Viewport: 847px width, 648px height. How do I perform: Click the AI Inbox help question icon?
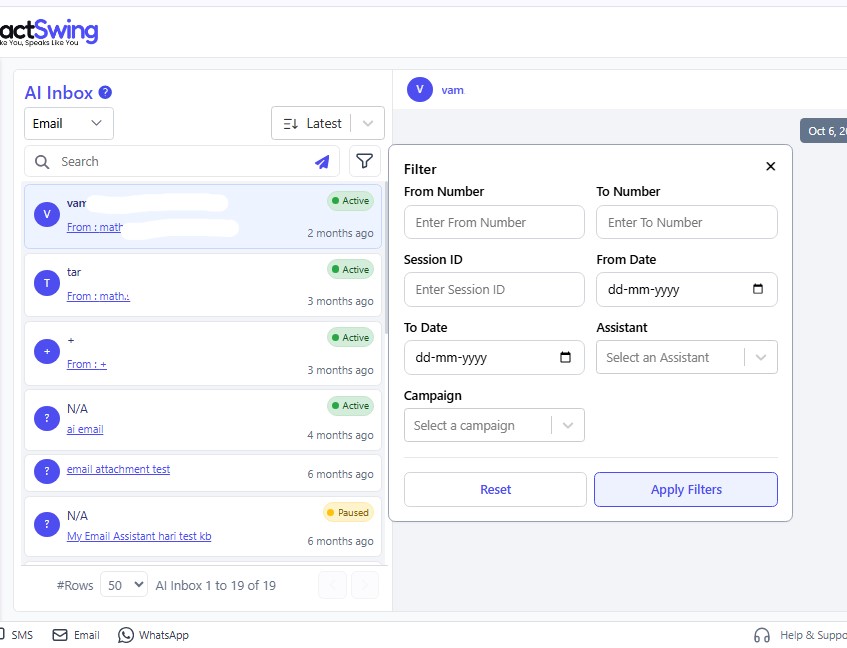[x=105, y=93]
